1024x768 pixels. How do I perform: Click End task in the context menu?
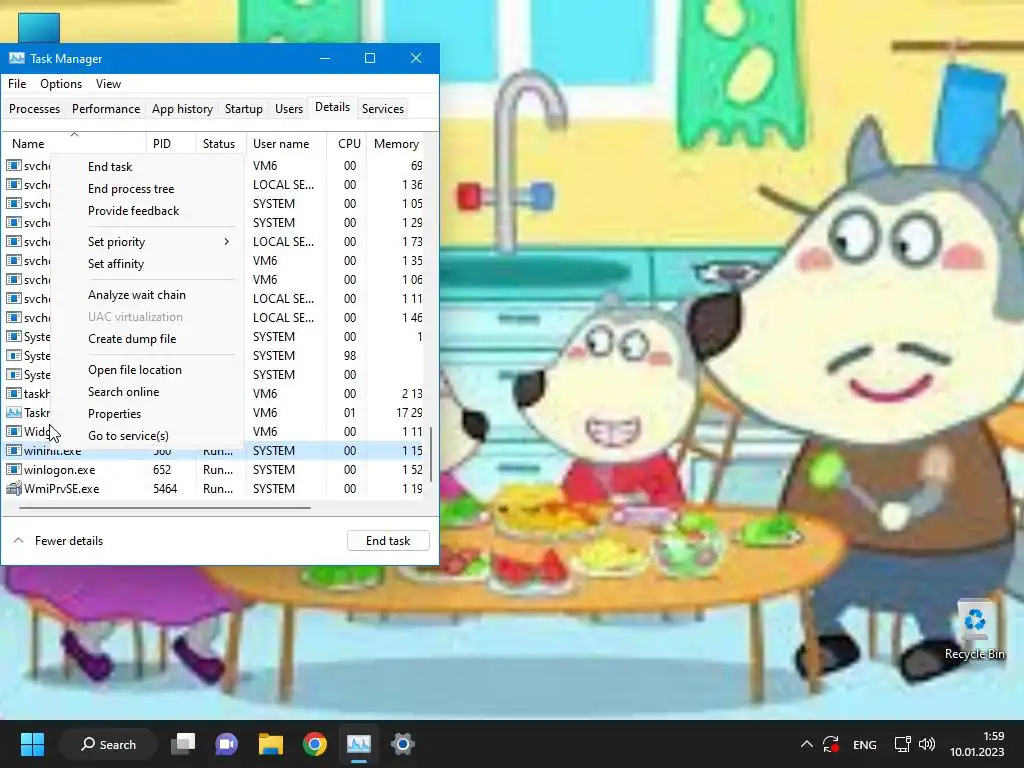[110, 167]
